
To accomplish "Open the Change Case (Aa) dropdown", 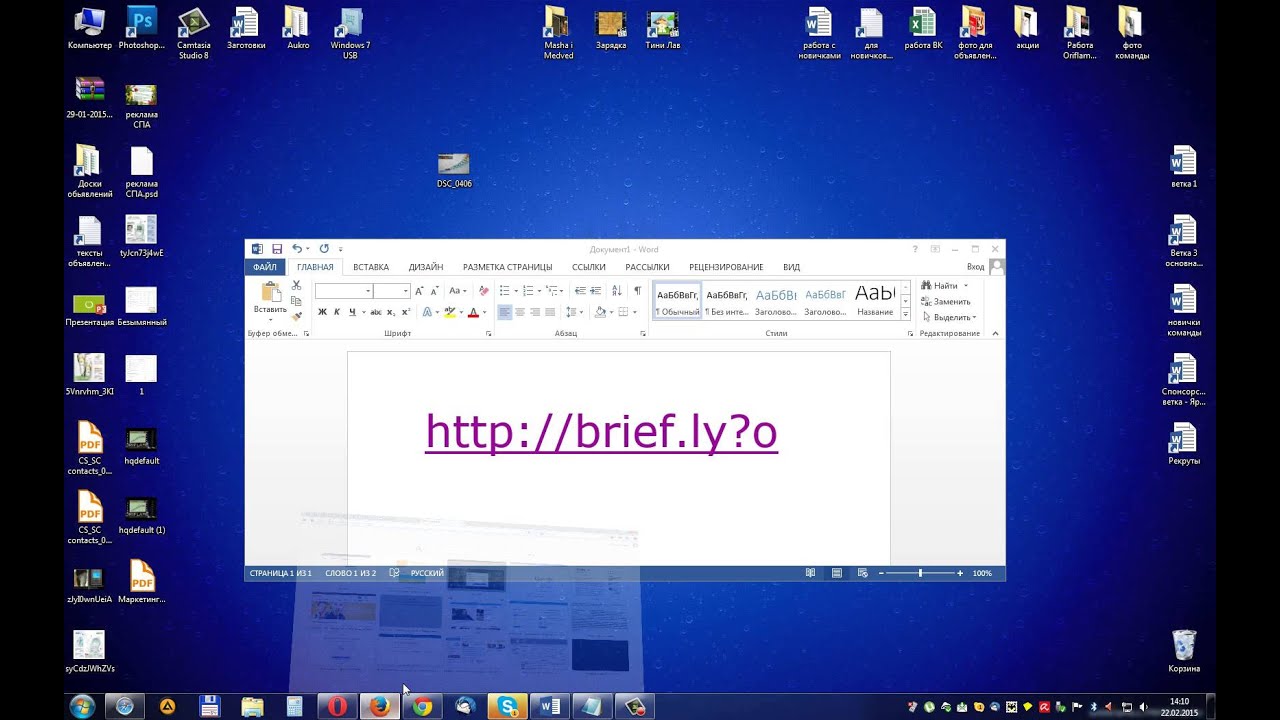I will pyautogui.click(x=458, y=291).
